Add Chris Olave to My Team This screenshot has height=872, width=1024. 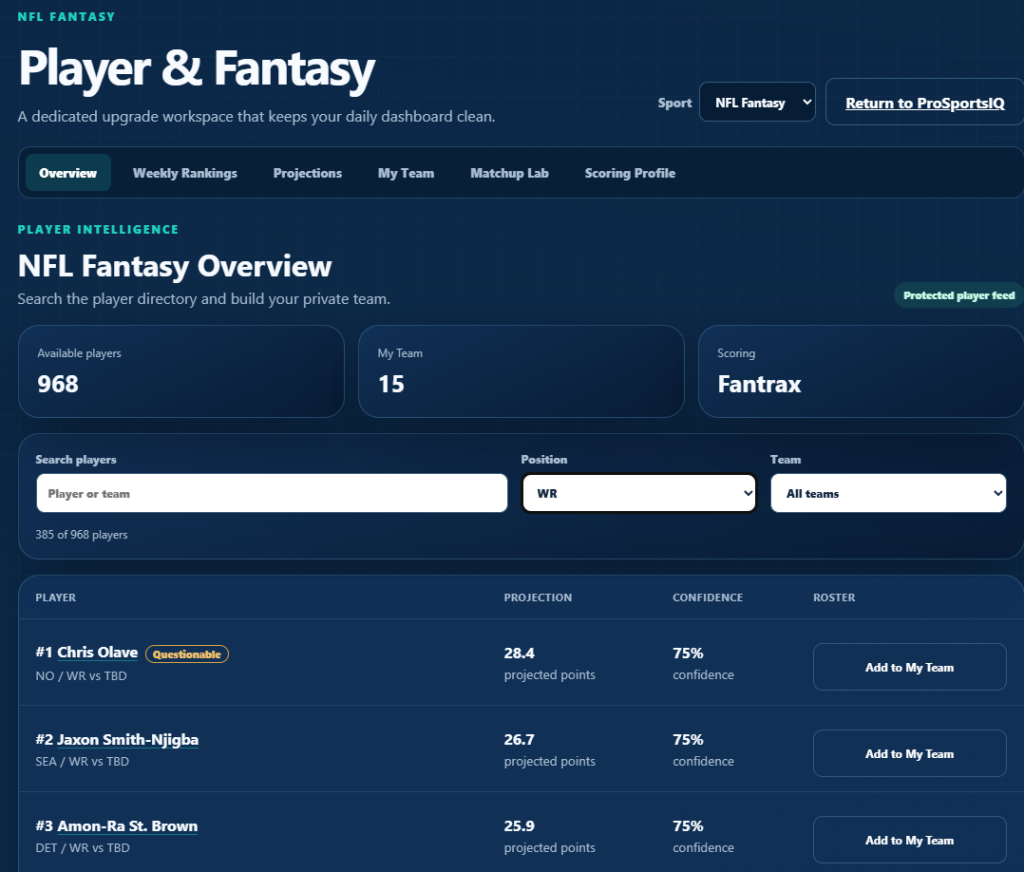coord(910,667)
